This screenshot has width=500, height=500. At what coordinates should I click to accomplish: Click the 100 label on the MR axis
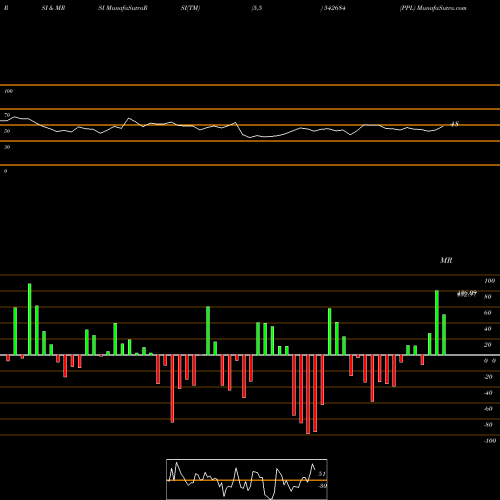(x=490, y=281)
